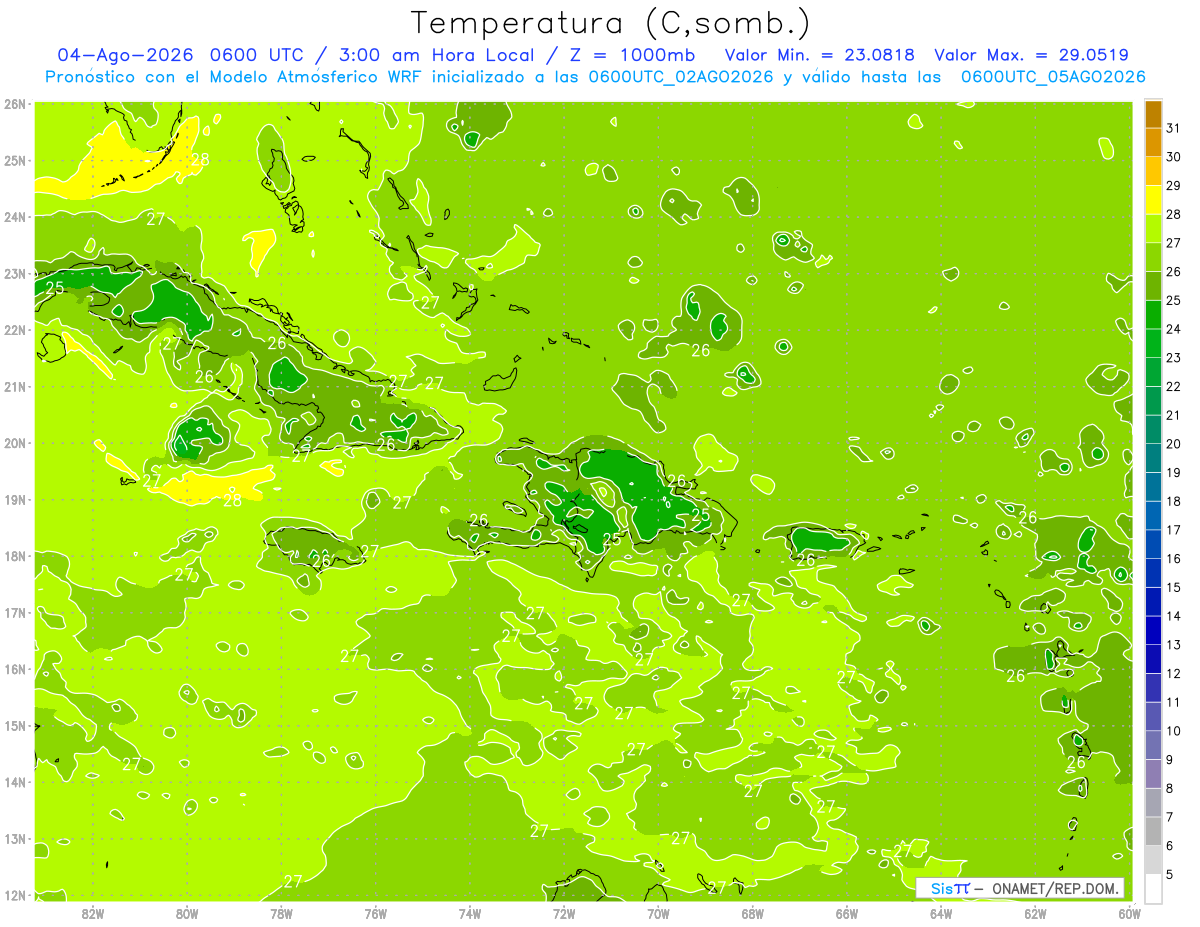Click the colorbar label 15

1174,587
